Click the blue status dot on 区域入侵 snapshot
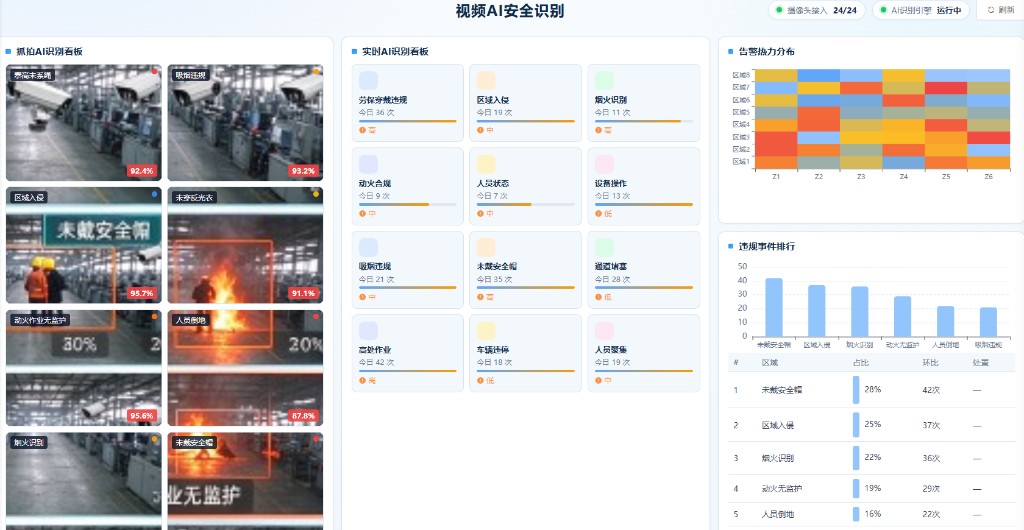This screenshot has height=530, width=1024. click(x=154, y=194)
